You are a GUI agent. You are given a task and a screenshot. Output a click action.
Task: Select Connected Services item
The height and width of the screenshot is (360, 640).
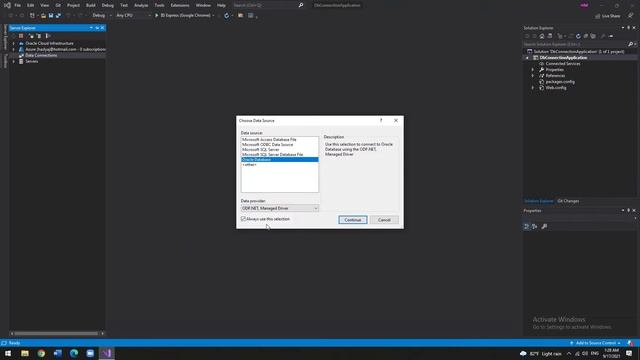(563, 64)
